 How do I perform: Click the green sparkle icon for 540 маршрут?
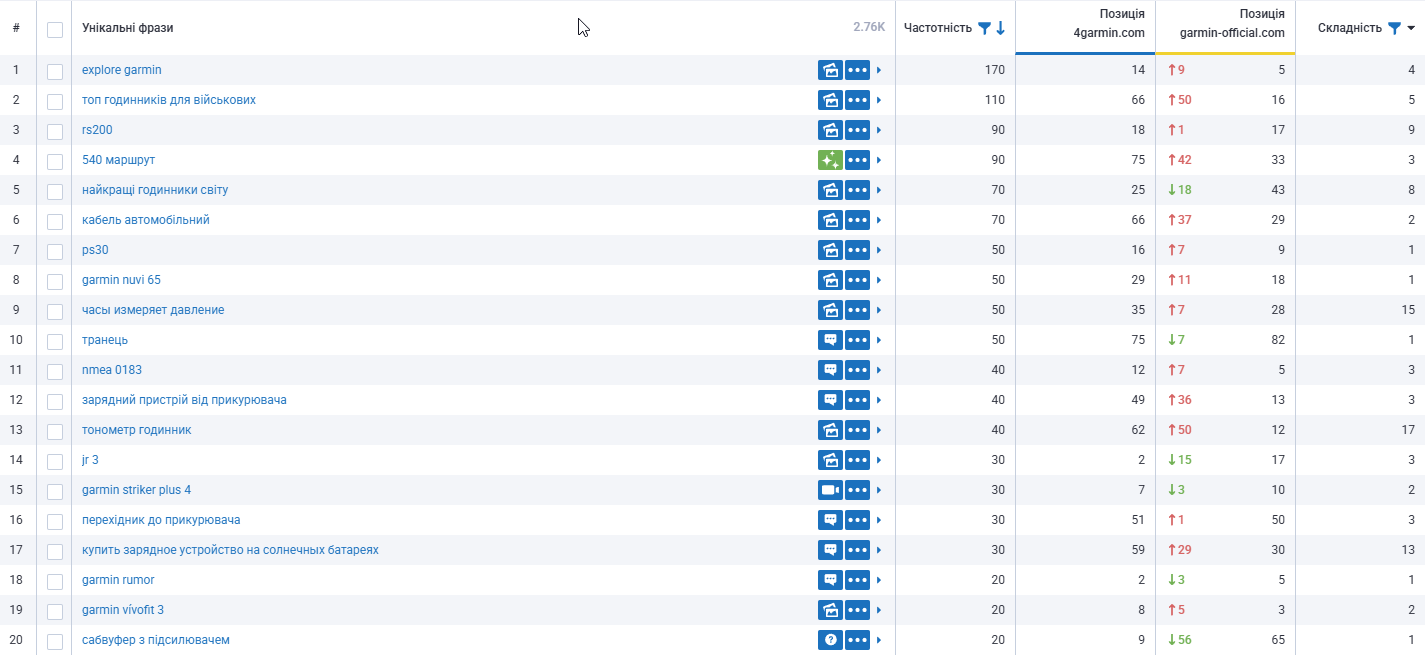[830, 160]
